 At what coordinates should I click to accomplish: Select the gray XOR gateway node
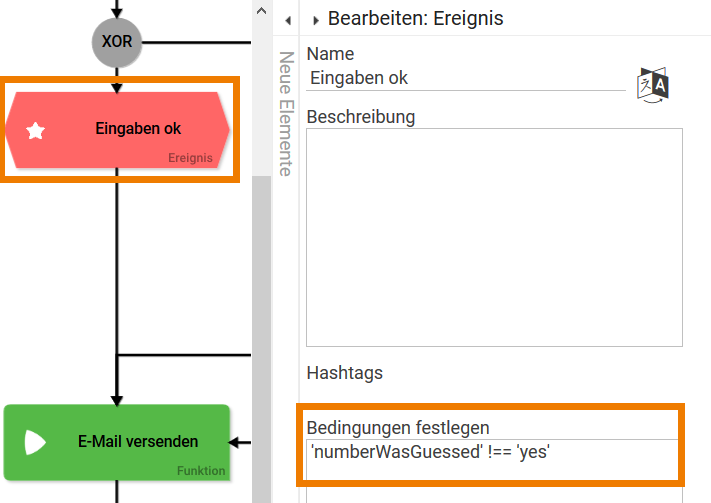(x=117, y=43)
